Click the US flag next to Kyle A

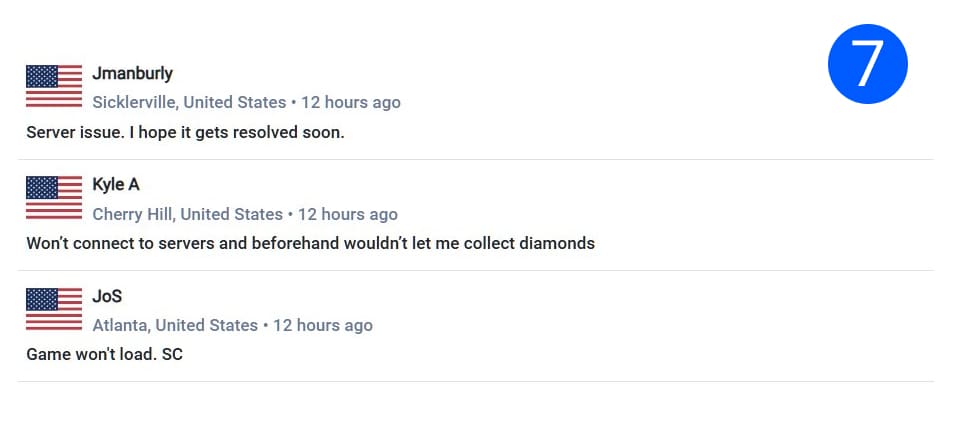tap(54, 198)
